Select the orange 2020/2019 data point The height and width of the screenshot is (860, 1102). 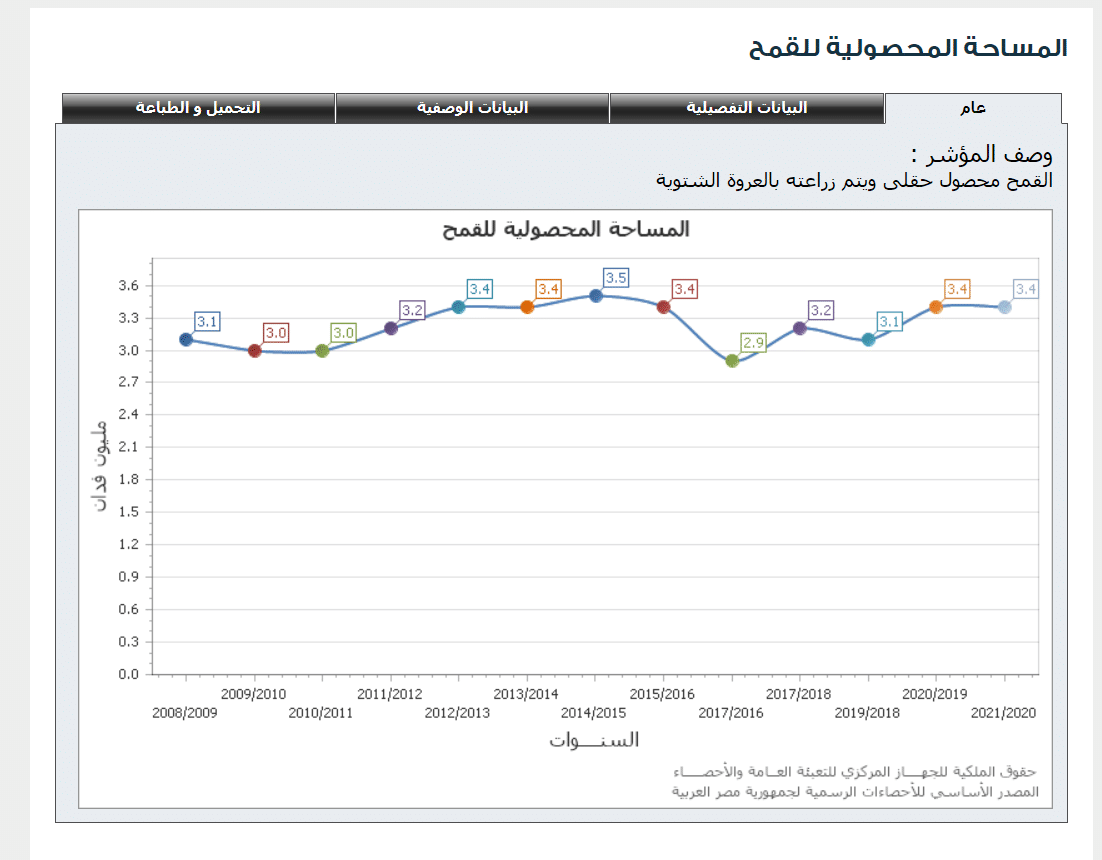936,307
